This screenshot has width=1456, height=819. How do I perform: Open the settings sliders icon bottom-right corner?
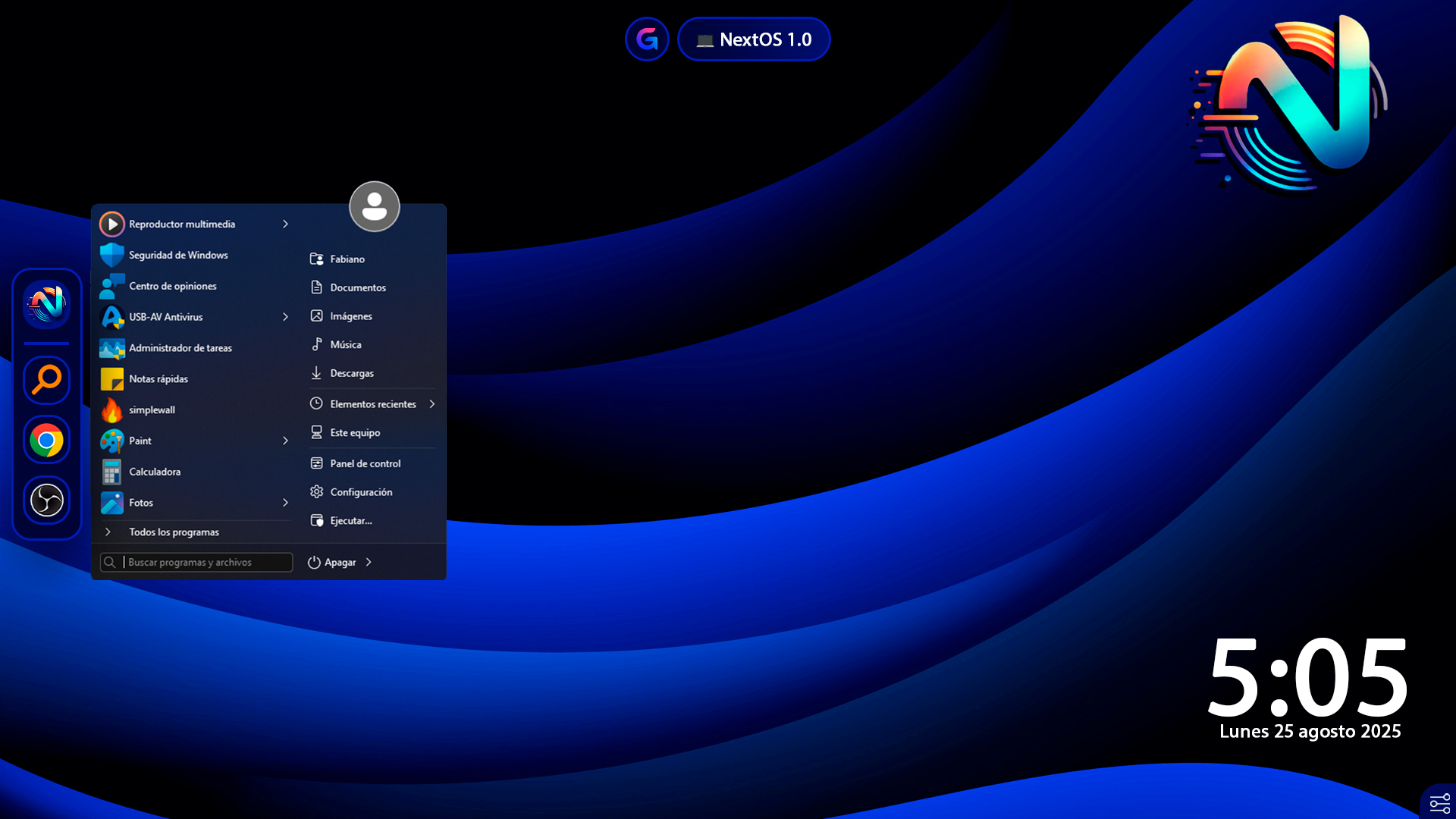click(x=1439, y=803)
